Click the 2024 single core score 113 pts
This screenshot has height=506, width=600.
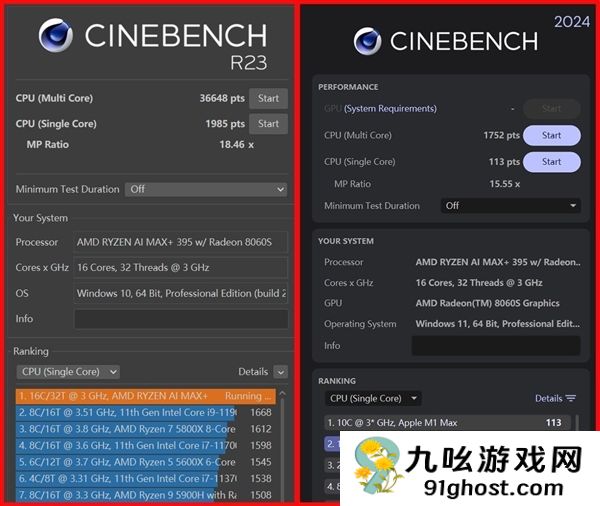coord(504,162)
